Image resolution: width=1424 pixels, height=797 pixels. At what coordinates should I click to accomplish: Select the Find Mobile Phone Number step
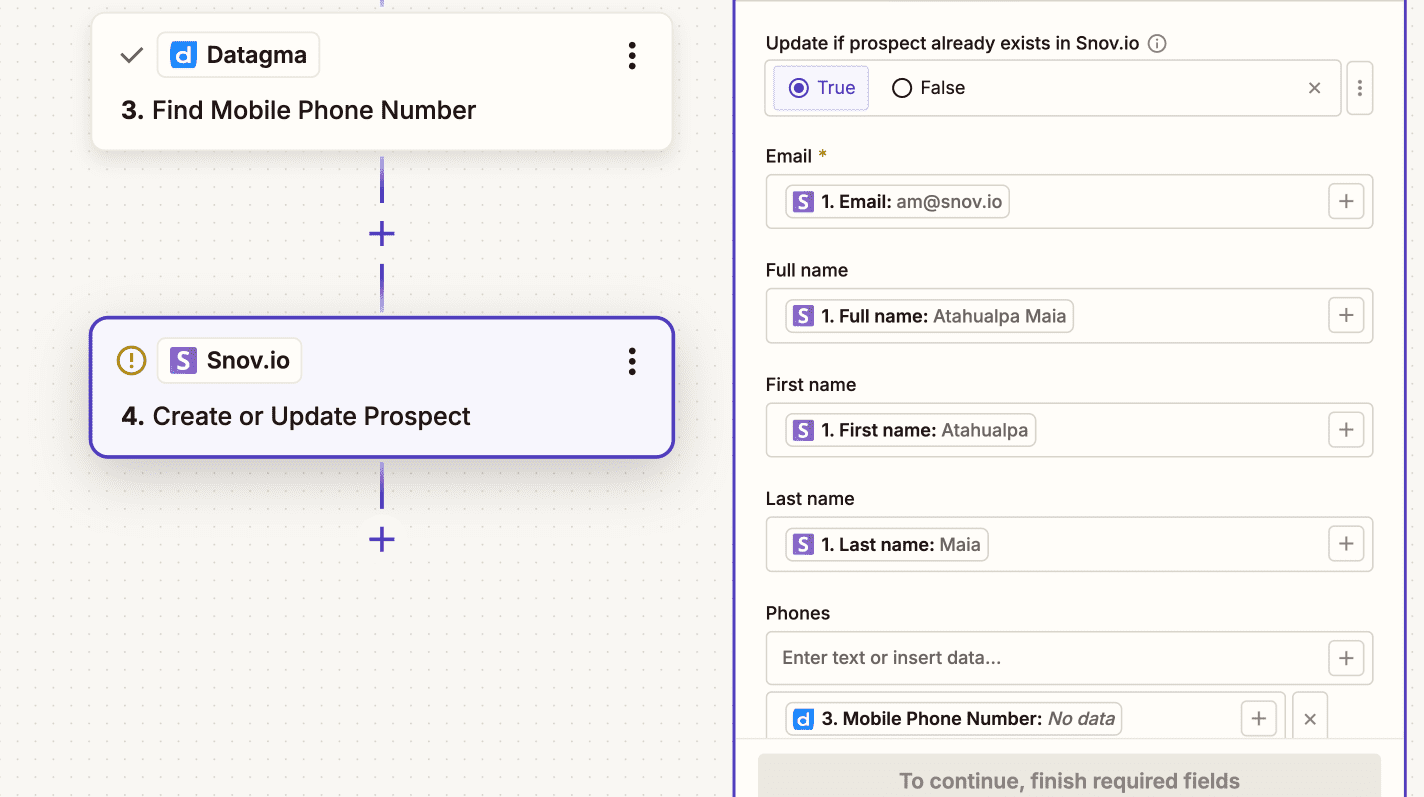(x=313, y=110)
